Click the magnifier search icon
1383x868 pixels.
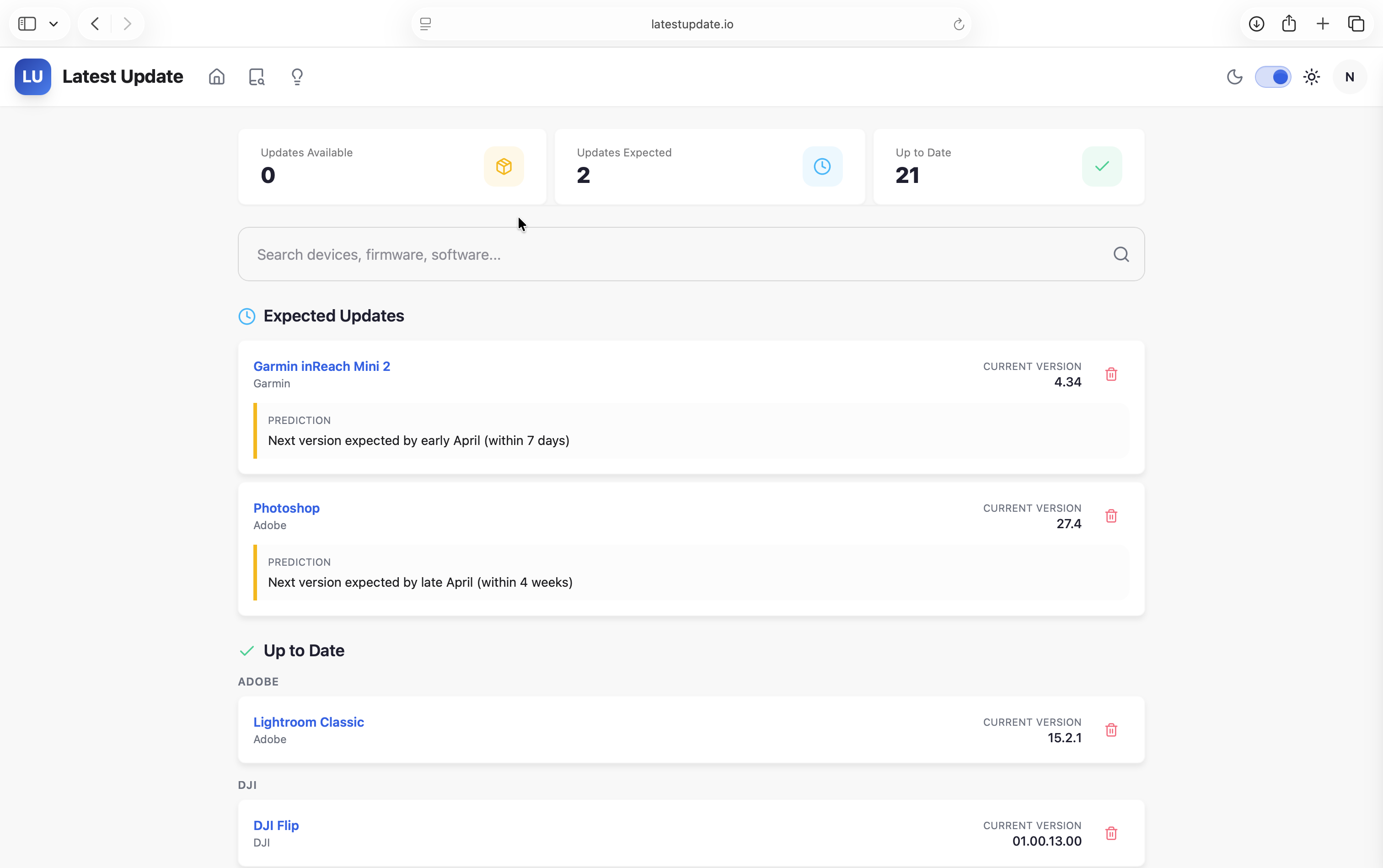[x=1121, y=254]
